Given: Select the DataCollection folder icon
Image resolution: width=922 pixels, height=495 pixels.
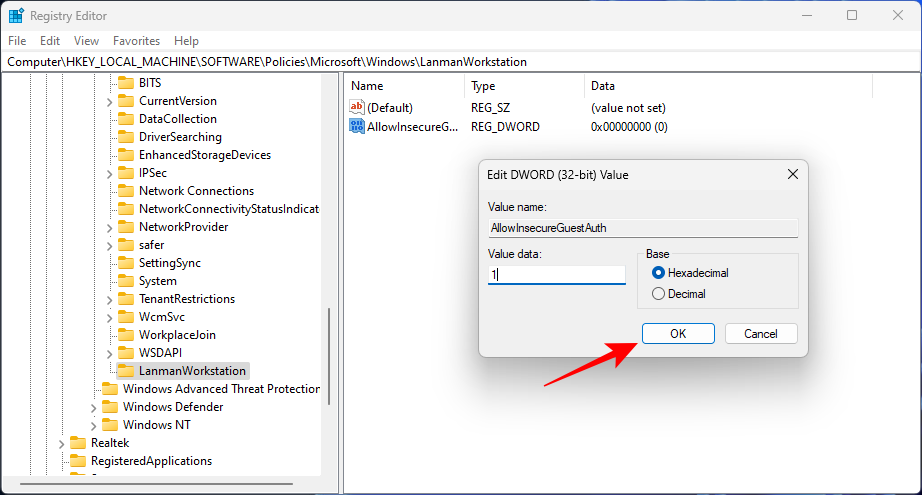Looking at the screenshot, I should tap(126, 119).
